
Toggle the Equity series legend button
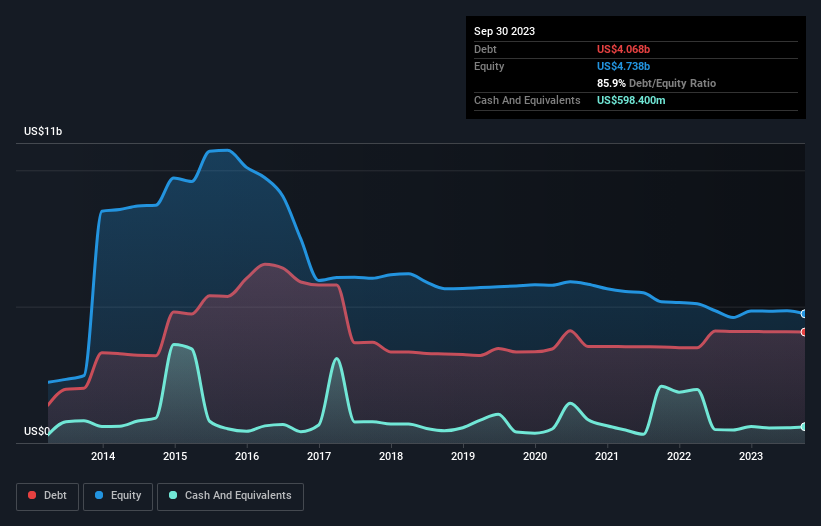[118, 496]
